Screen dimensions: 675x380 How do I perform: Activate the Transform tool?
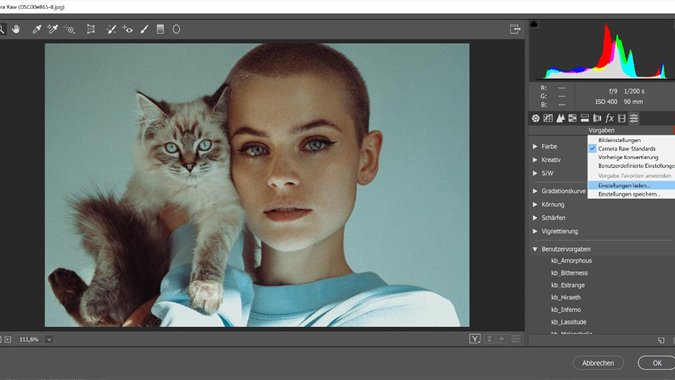[x=91, y=29]
